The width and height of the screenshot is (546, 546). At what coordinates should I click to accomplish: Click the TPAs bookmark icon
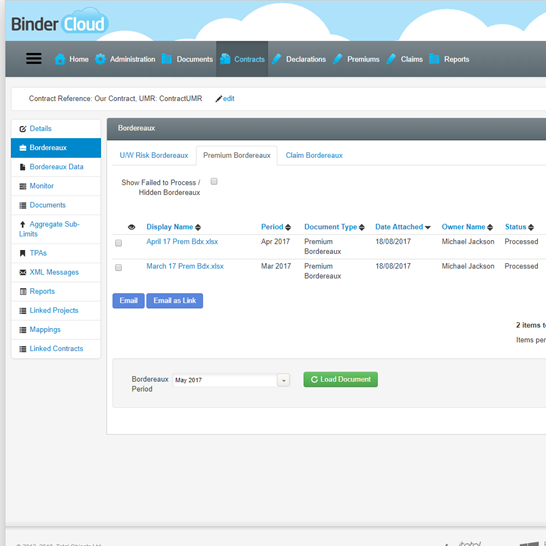pos(23,253)
